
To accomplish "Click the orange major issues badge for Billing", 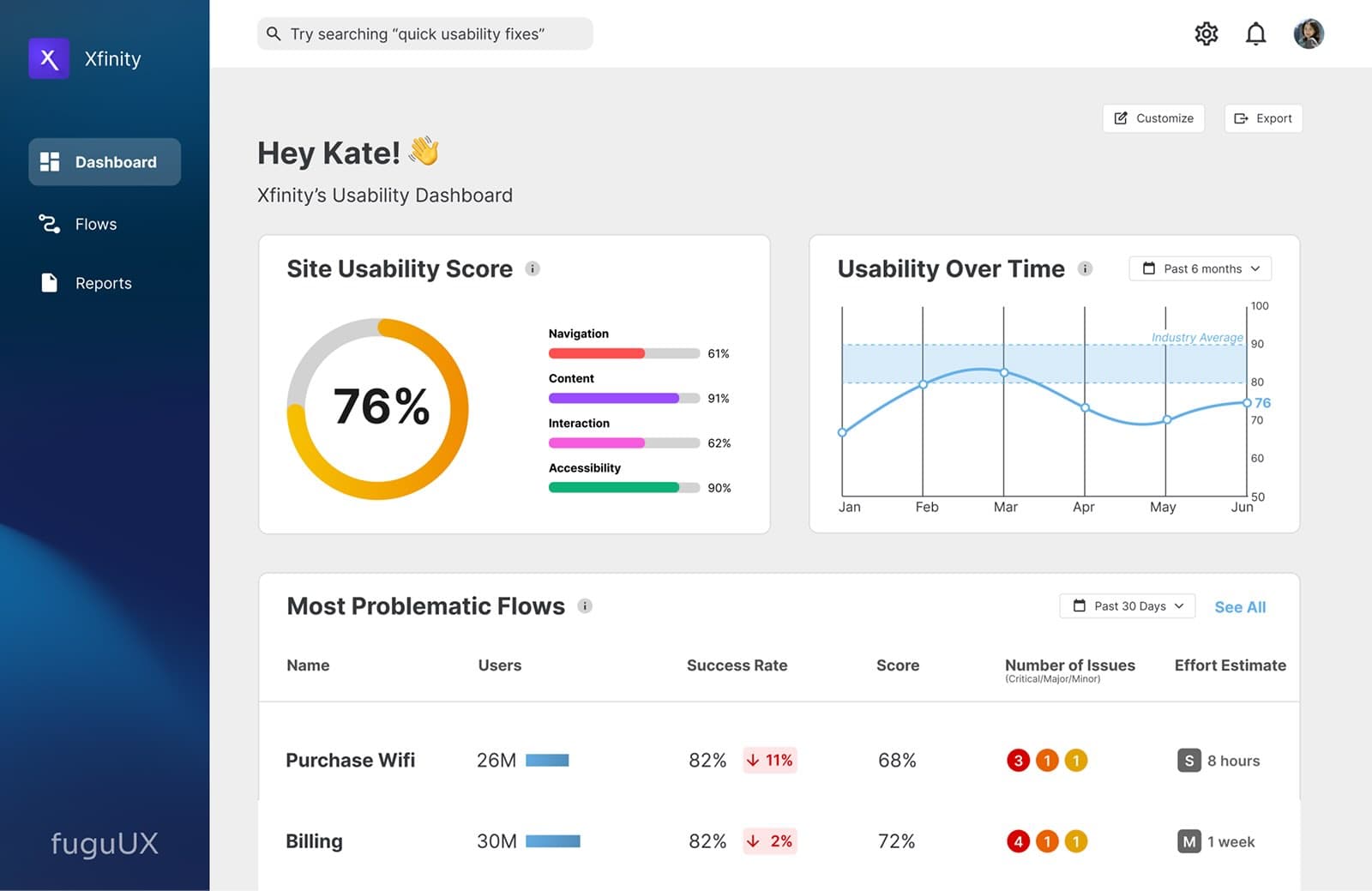I will [1047, 841].
